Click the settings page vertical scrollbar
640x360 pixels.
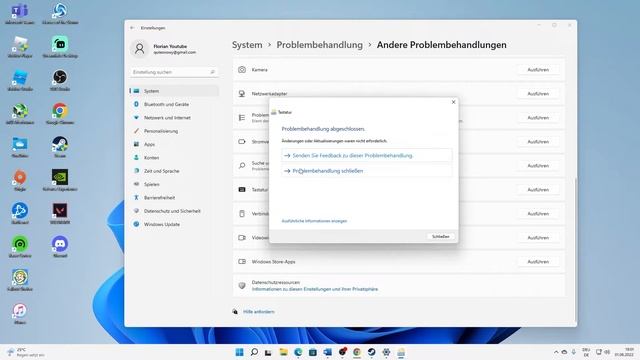(575, 249)
